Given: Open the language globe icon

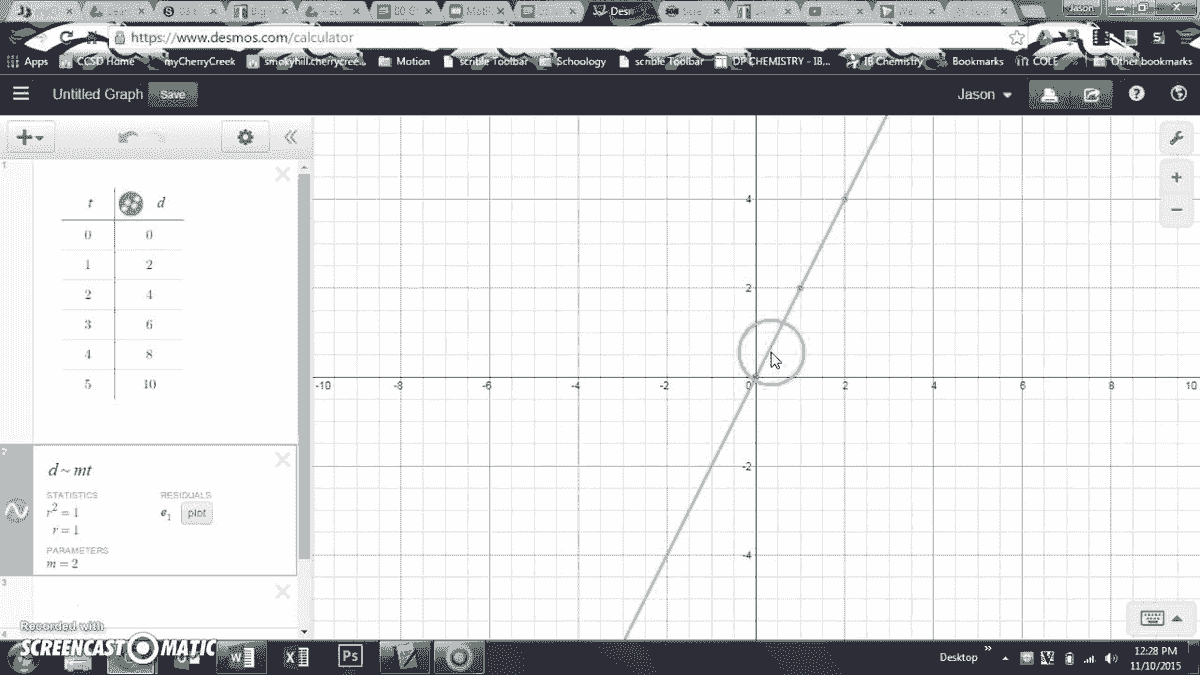Looking at the screenshot, I should click(x=1178, y=94).
